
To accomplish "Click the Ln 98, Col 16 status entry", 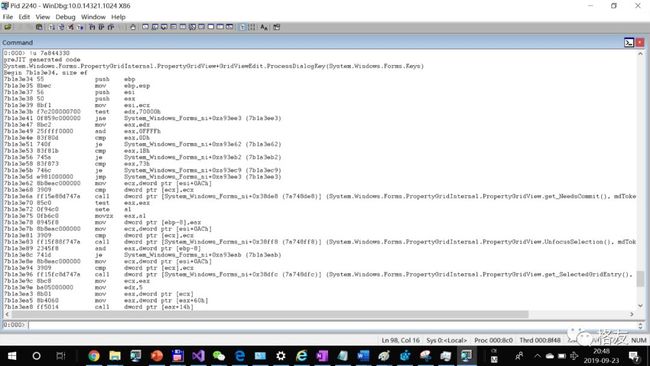I will point(400,340).
